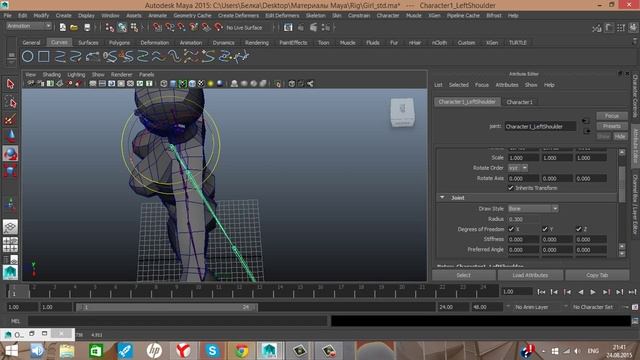Click the New Scene icon
Screen dimensions: 640x360
pos(62,27)
